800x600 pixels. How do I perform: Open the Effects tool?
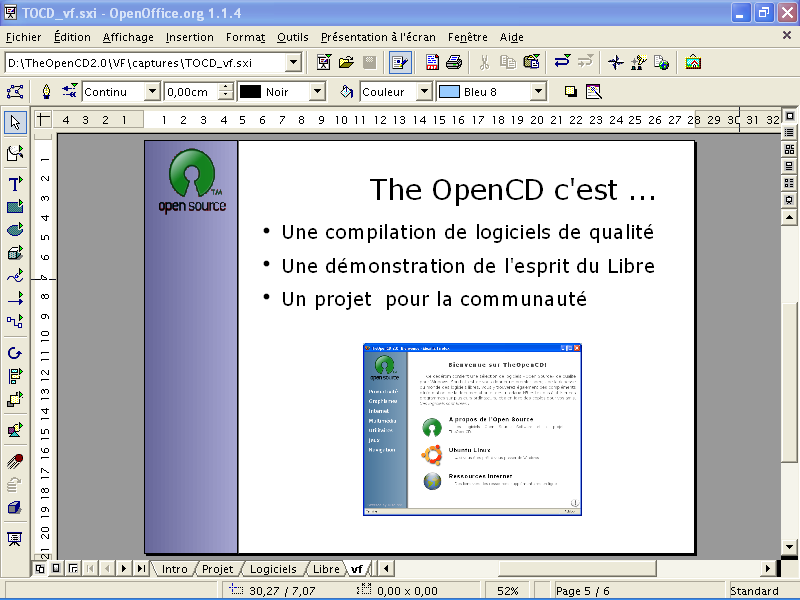15,461
